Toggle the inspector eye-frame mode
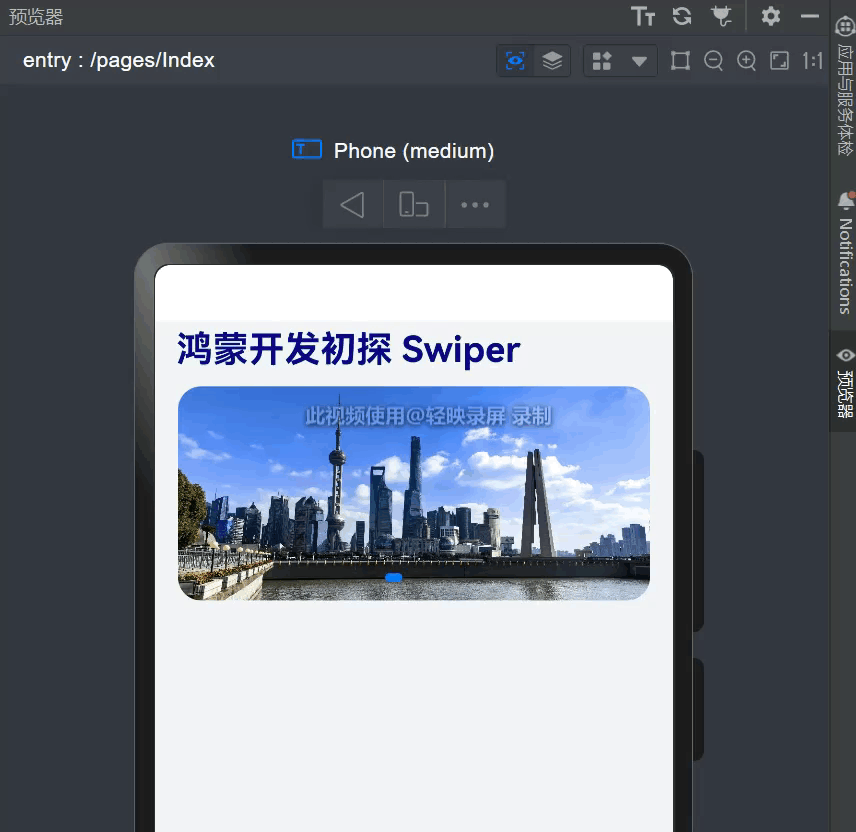The image size is (856, 832). 515,61
